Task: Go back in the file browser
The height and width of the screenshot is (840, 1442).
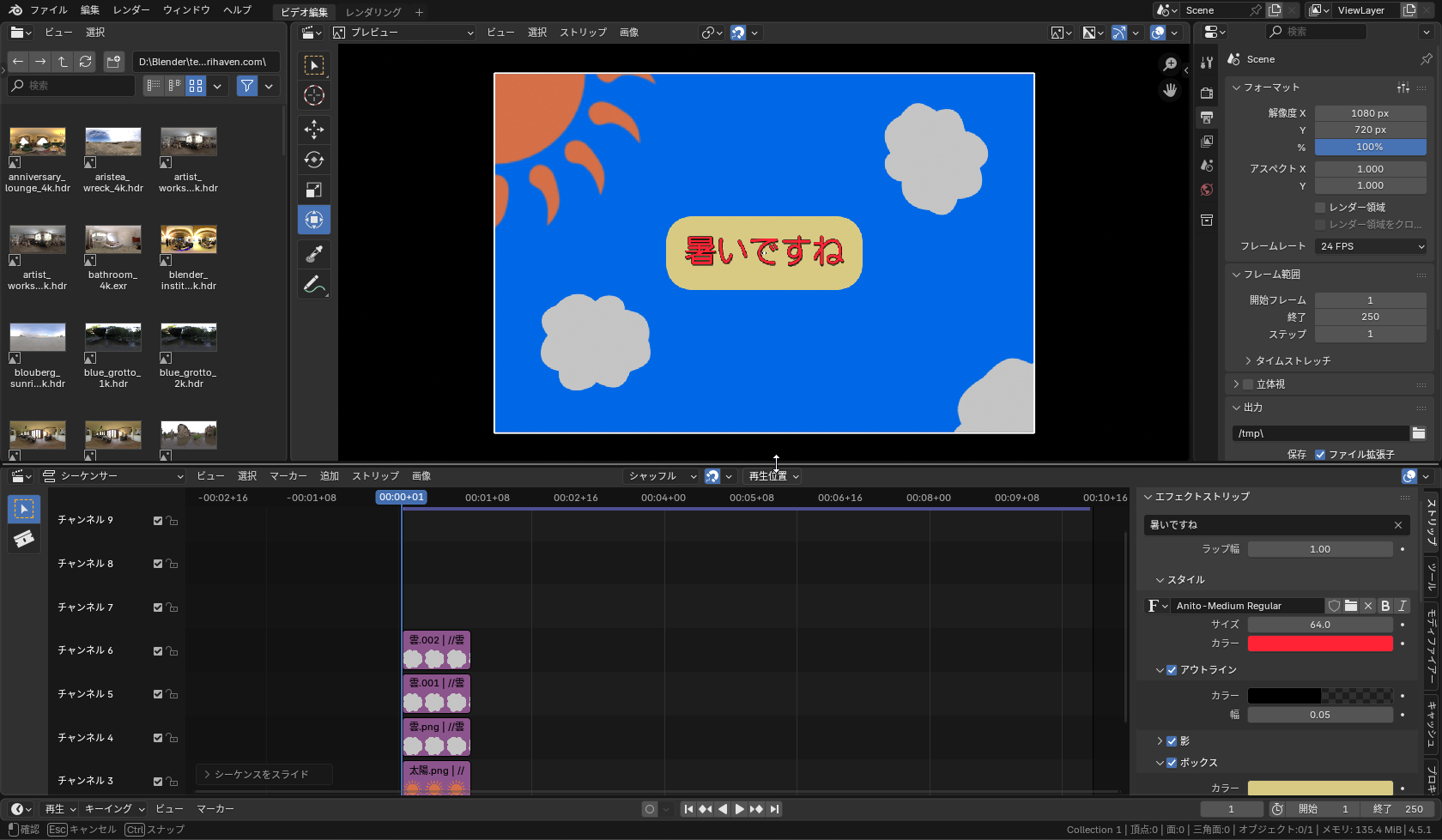Action: pos(17,62)
